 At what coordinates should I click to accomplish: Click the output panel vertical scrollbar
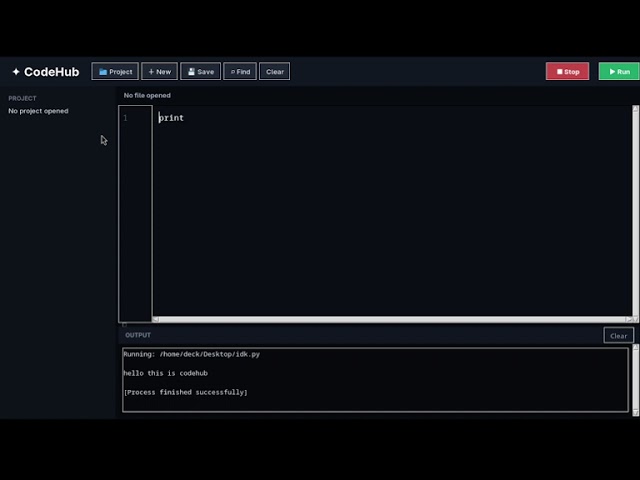coord(636,380)
